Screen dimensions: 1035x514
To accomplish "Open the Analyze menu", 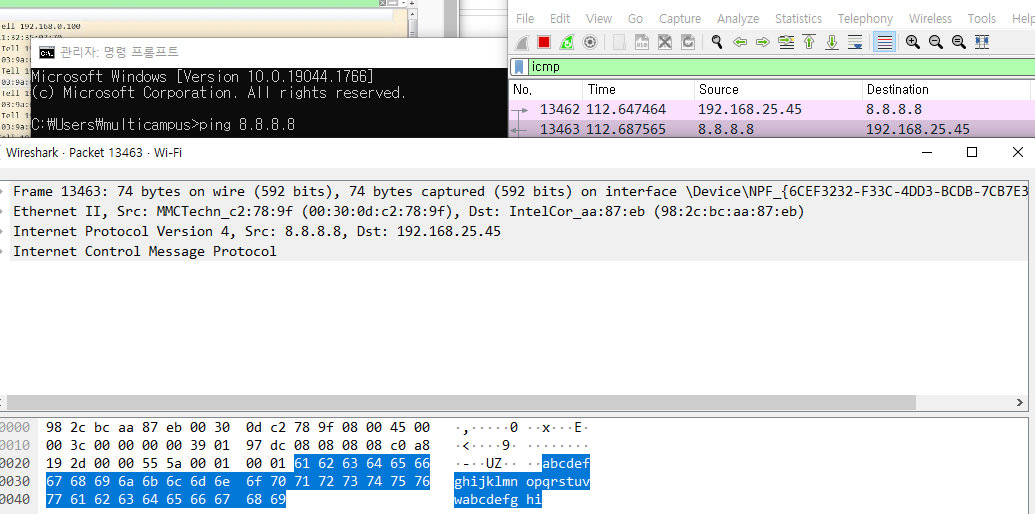I will [x=738, y=18].
